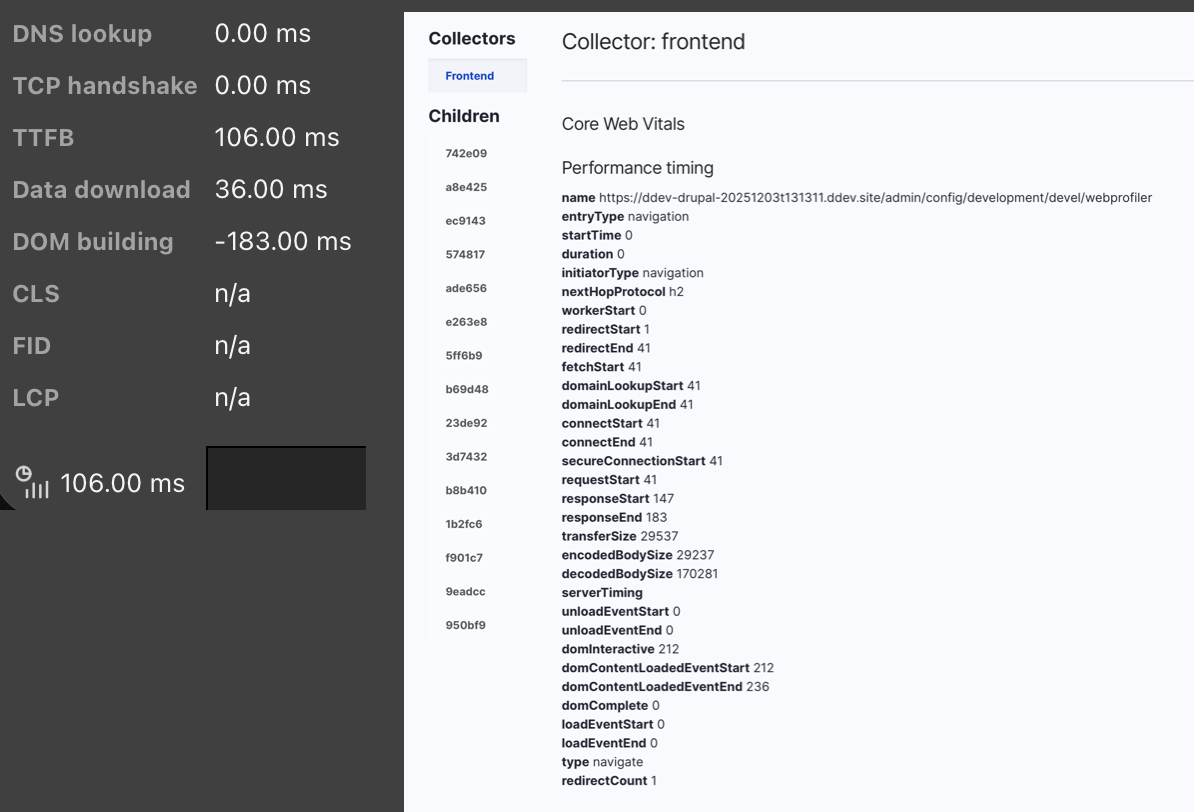
Task: Open child request b69d48
Action: point(467,389)
